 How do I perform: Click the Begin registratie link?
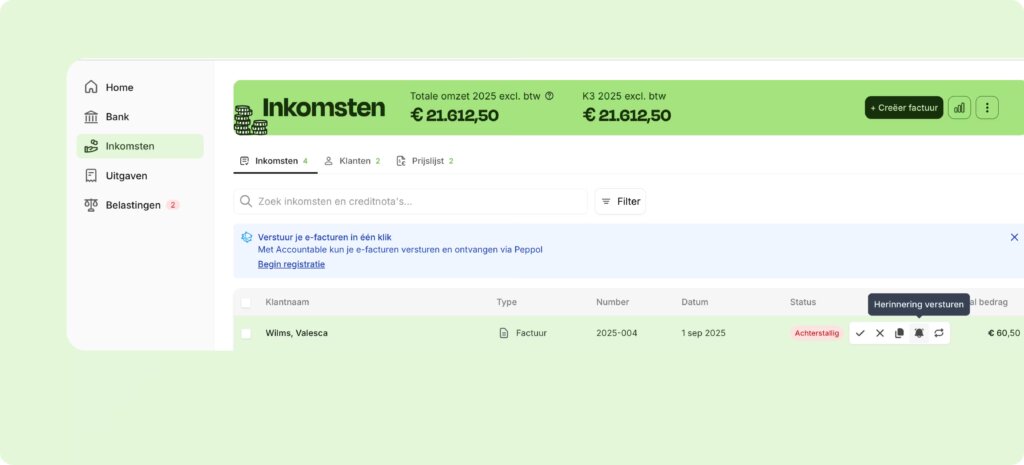pos(291,264)
